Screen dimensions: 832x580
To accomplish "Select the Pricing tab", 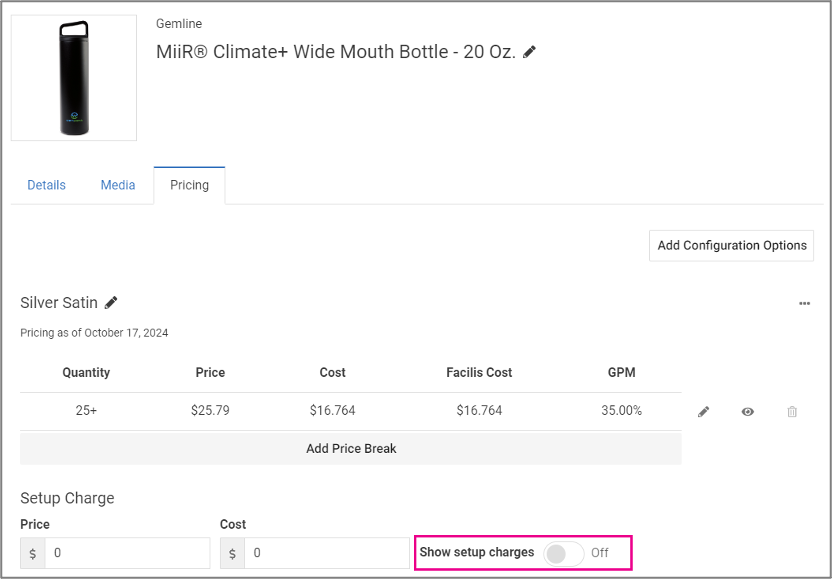I will pyautogui.click(x=189, y=185).
